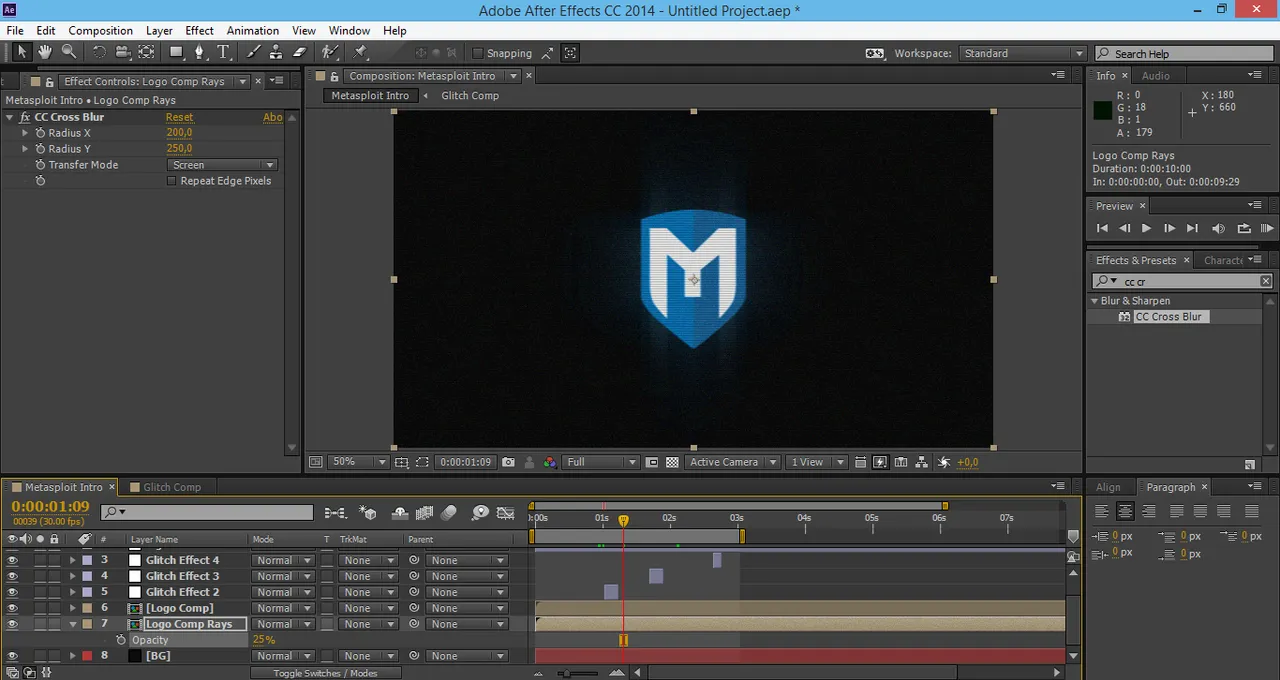Click the Opacity keyframe in the timeline
This screenshot has height=680, width=1280.
[x=623, y=640]
